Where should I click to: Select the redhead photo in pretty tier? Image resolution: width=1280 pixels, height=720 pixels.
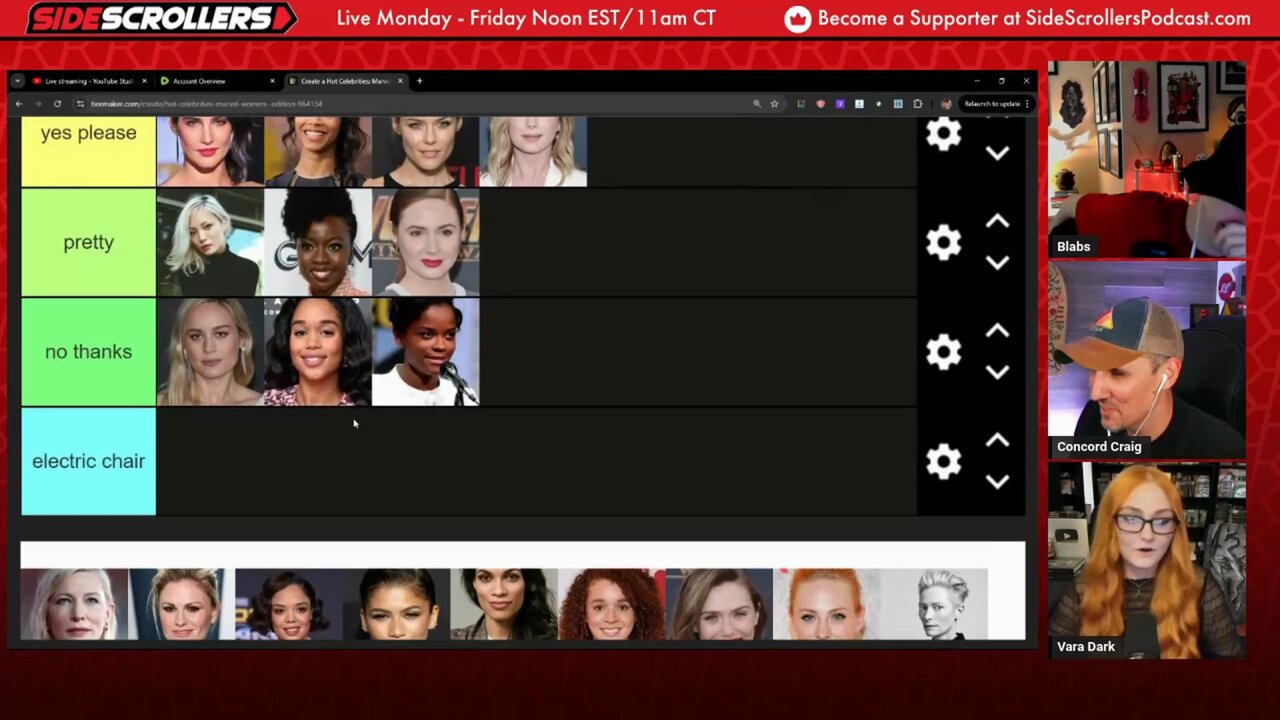coord(426,243)
